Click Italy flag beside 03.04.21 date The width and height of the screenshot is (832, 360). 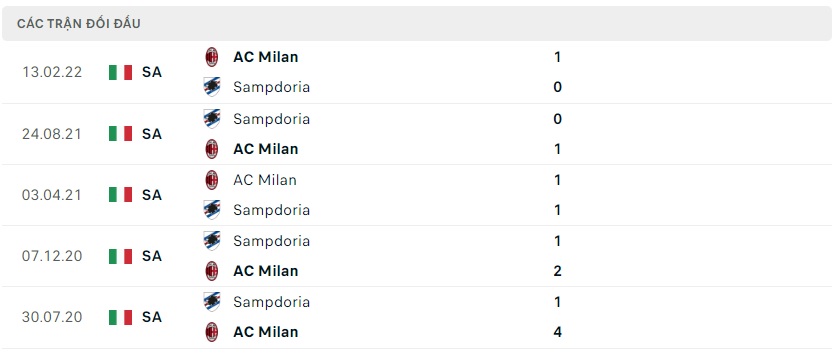[x=120, y=194]
